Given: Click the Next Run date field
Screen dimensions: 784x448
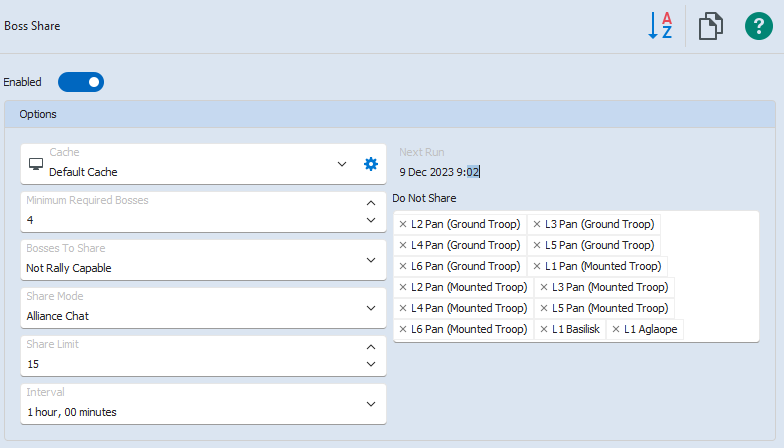Looking at the screenshot, I should (x=440, y=172).
